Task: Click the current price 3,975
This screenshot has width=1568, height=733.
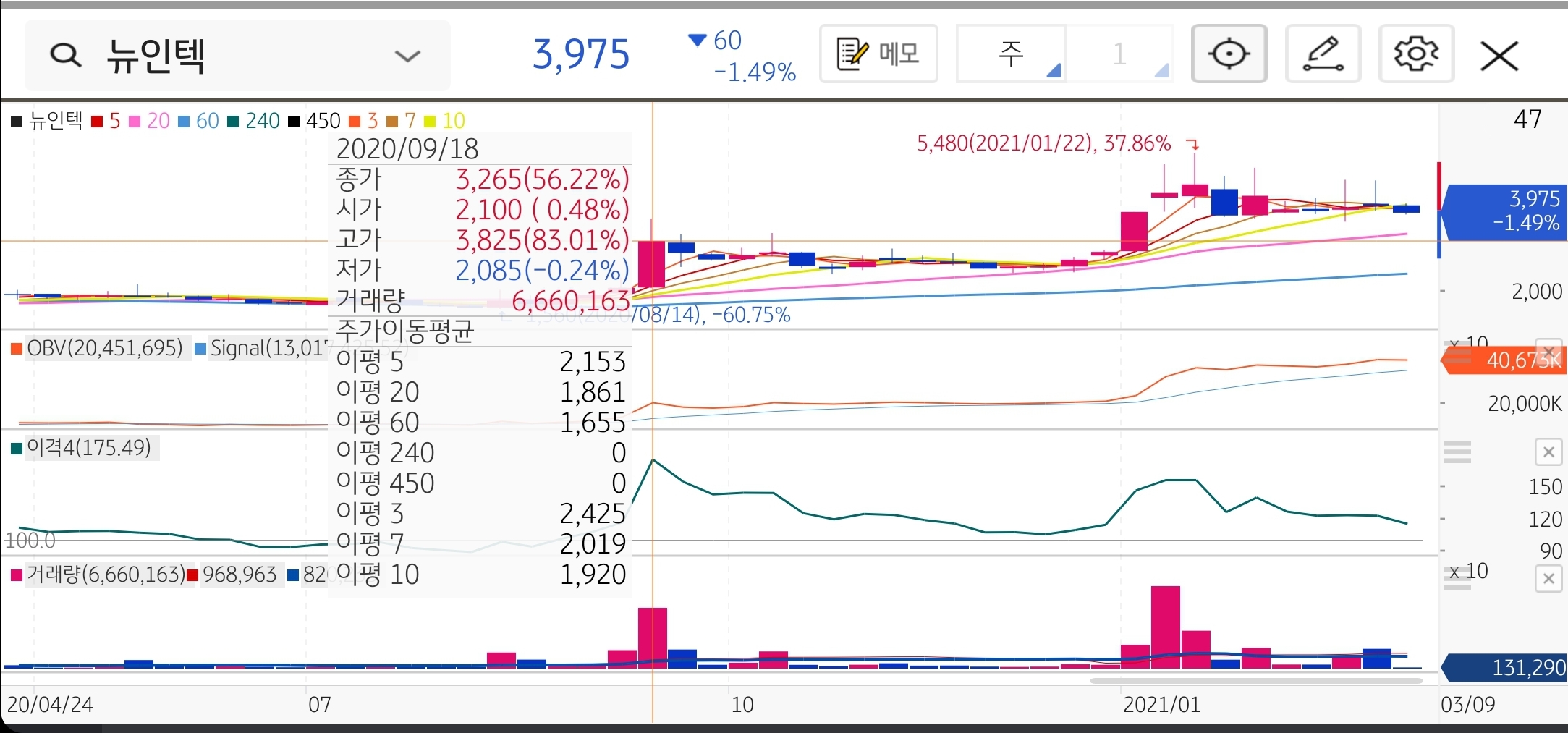Action: tap(581, 54)
